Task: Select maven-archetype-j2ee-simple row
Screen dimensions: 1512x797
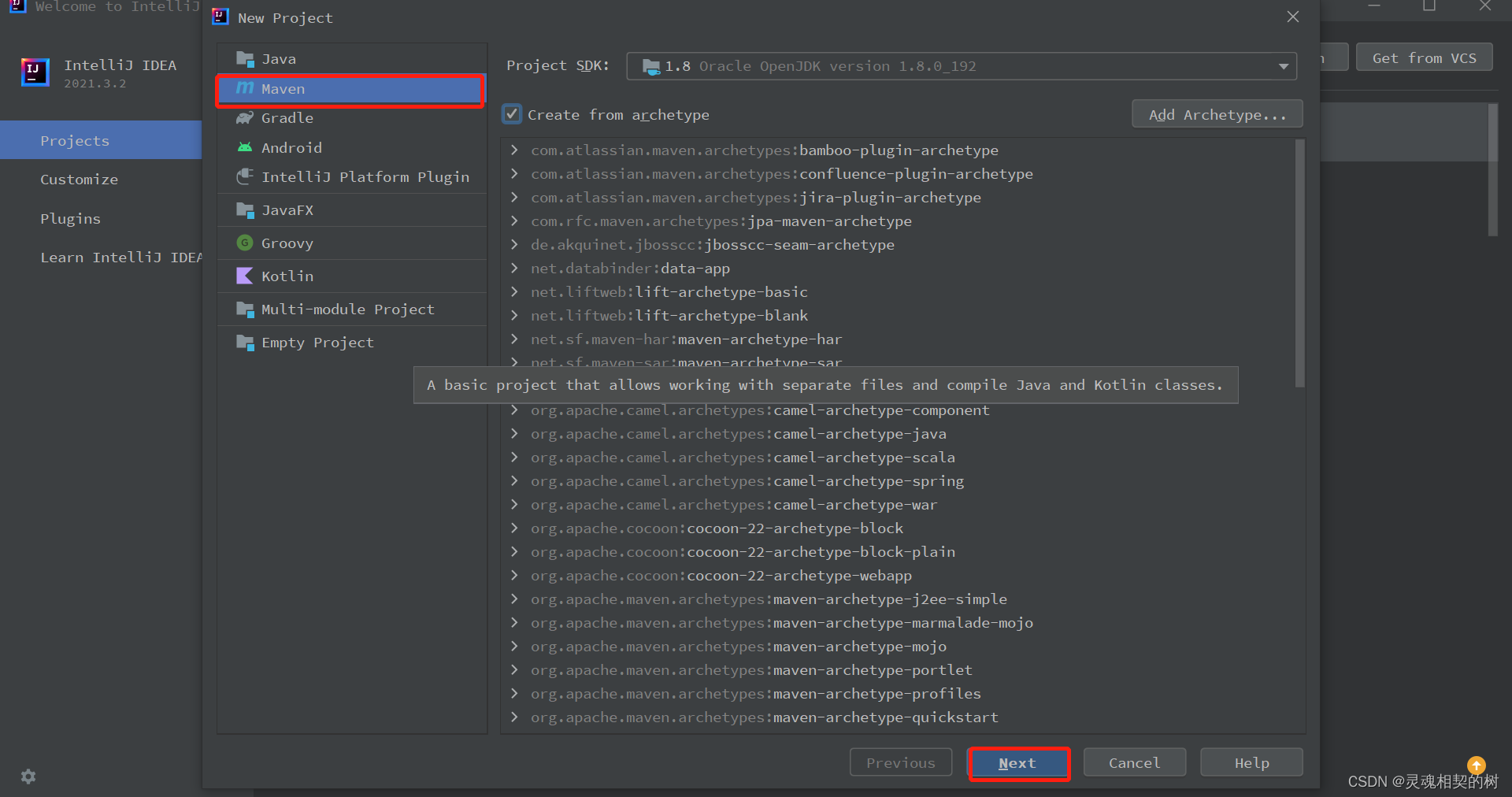Action: (898, 599)
